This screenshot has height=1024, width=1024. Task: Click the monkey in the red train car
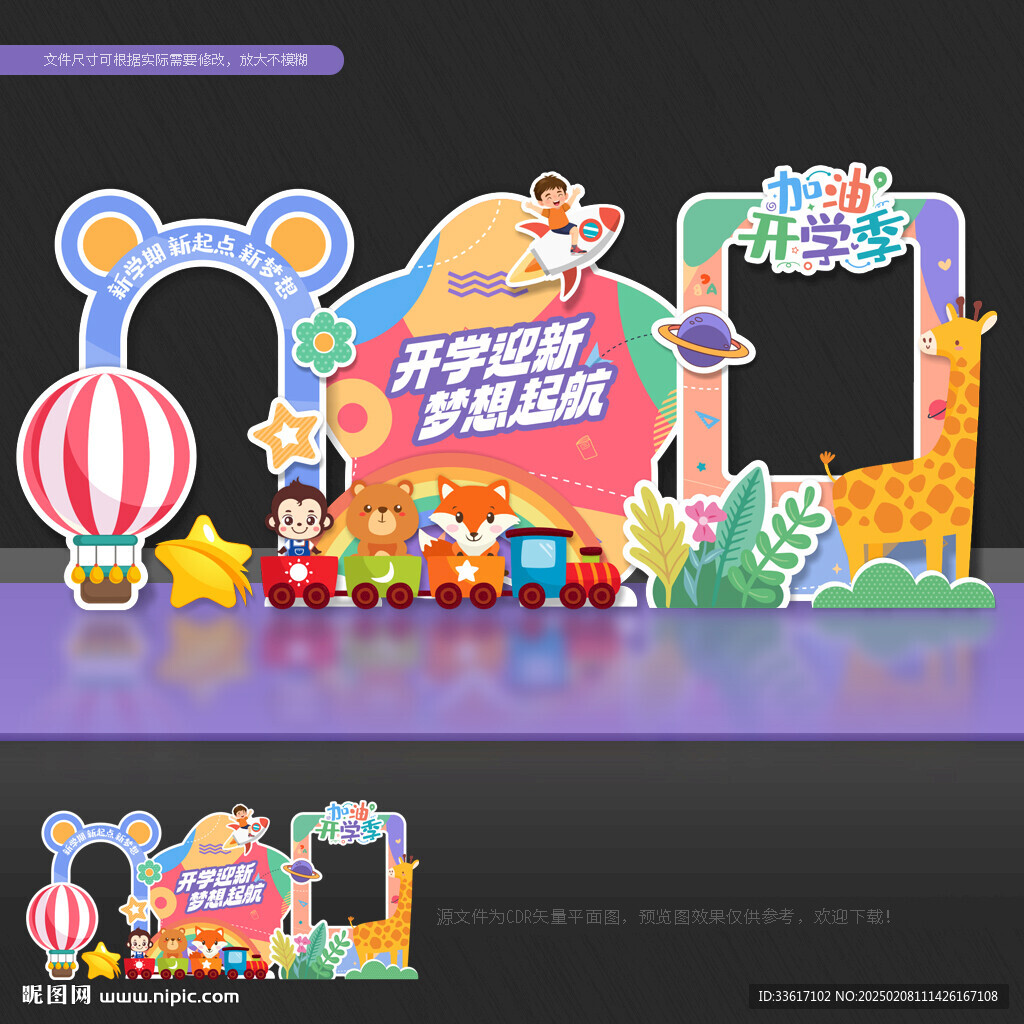coord(298,518)
